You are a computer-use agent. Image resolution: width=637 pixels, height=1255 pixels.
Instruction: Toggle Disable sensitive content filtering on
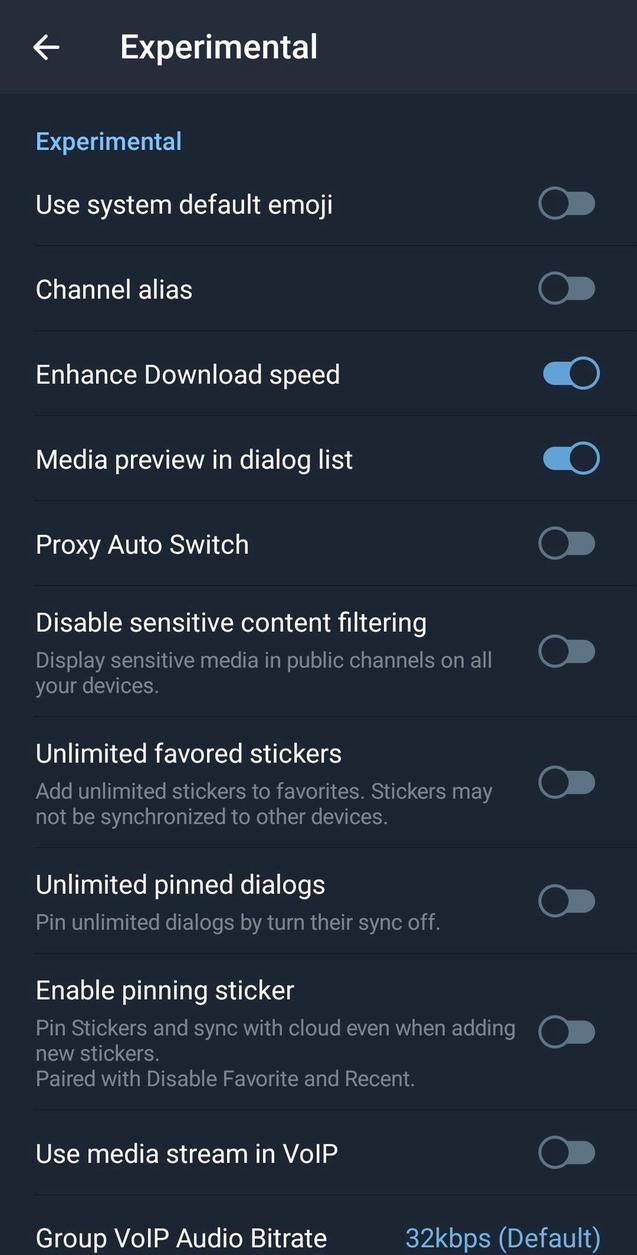[x=566, y=651]
